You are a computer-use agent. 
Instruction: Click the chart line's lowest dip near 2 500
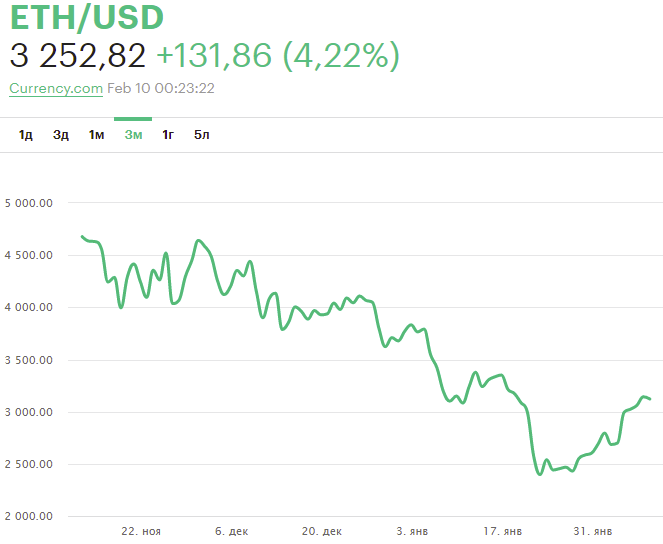coord(540,474)
